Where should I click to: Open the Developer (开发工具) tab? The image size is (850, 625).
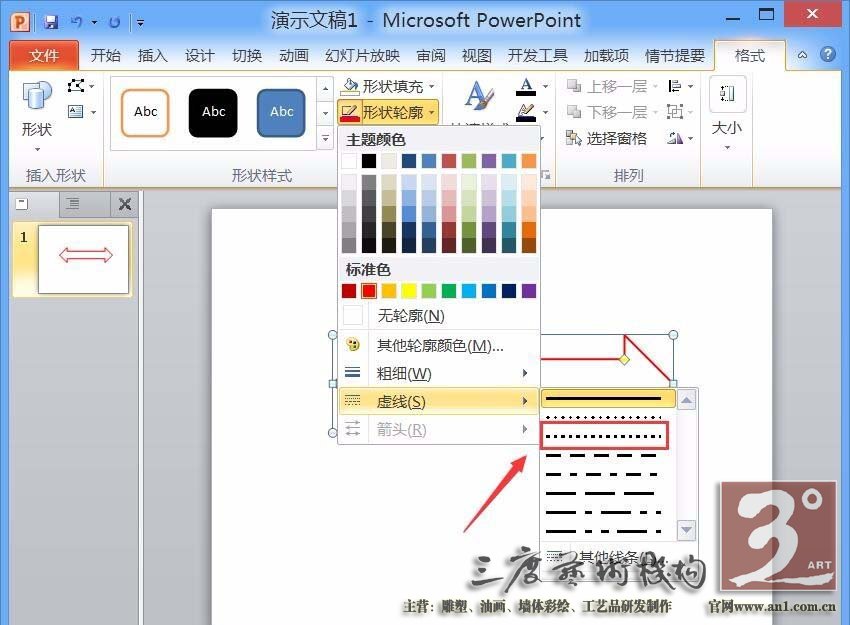tap(538, 55)
